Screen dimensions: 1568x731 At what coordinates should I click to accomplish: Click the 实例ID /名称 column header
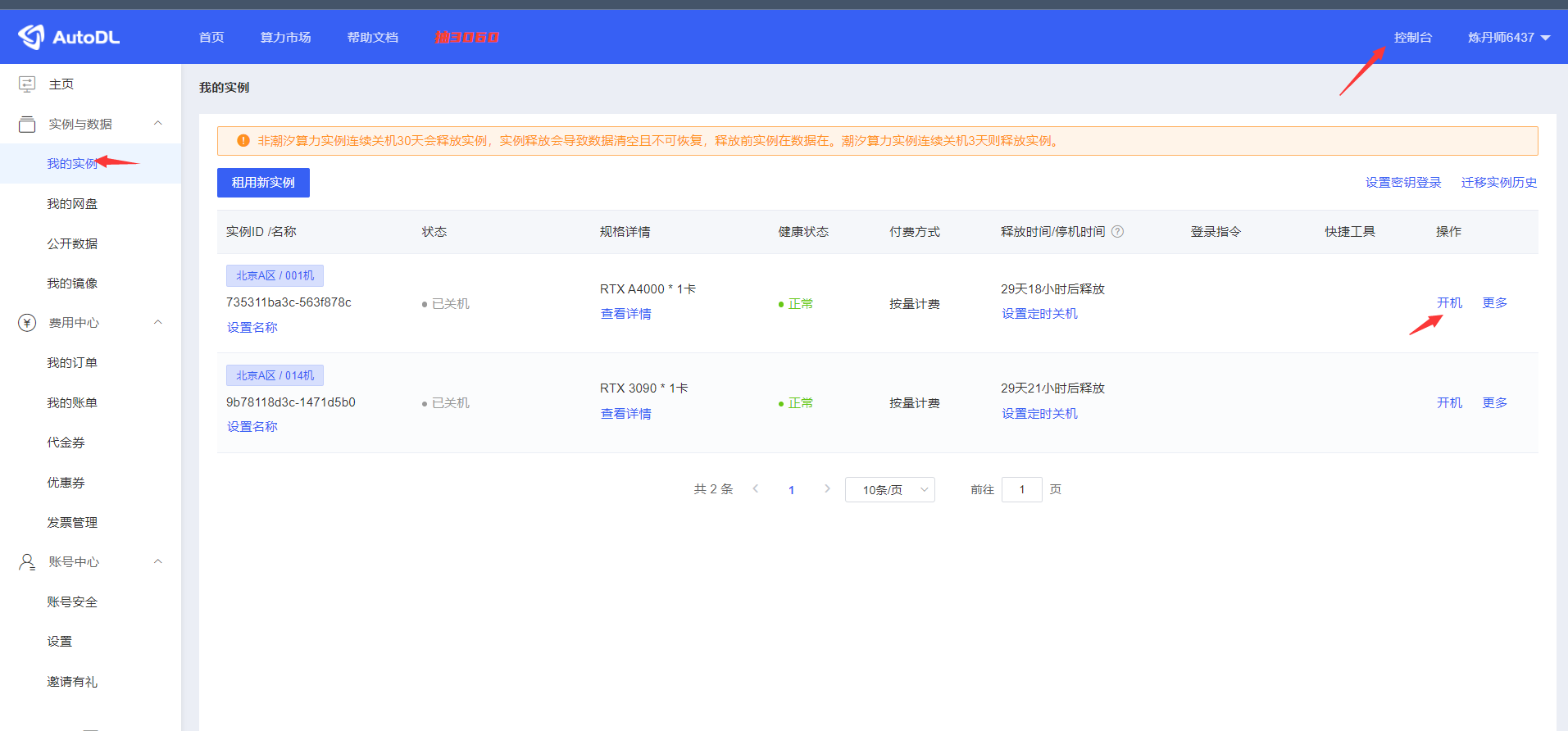pyautogui.click(x=261, y=232)
